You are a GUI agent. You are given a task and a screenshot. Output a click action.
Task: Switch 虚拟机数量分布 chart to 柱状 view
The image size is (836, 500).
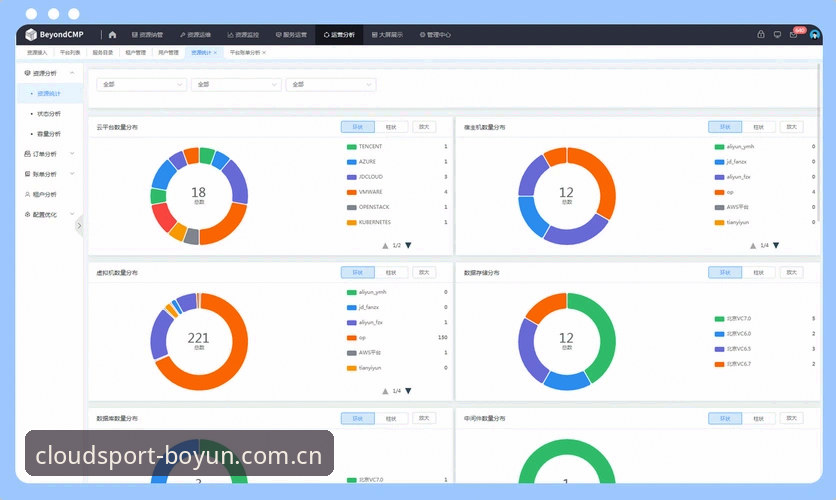391,272
